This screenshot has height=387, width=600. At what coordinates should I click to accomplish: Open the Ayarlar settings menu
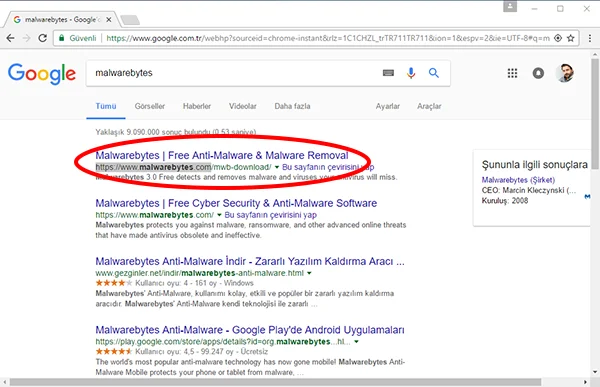coord(388,106)
